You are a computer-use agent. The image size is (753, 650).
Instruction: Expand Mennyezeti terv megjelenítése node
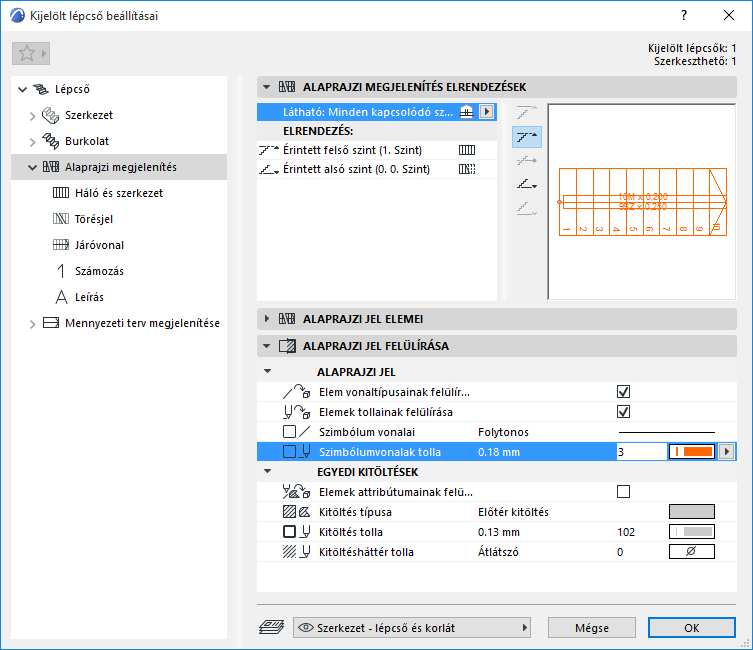[x=32, y=324]
